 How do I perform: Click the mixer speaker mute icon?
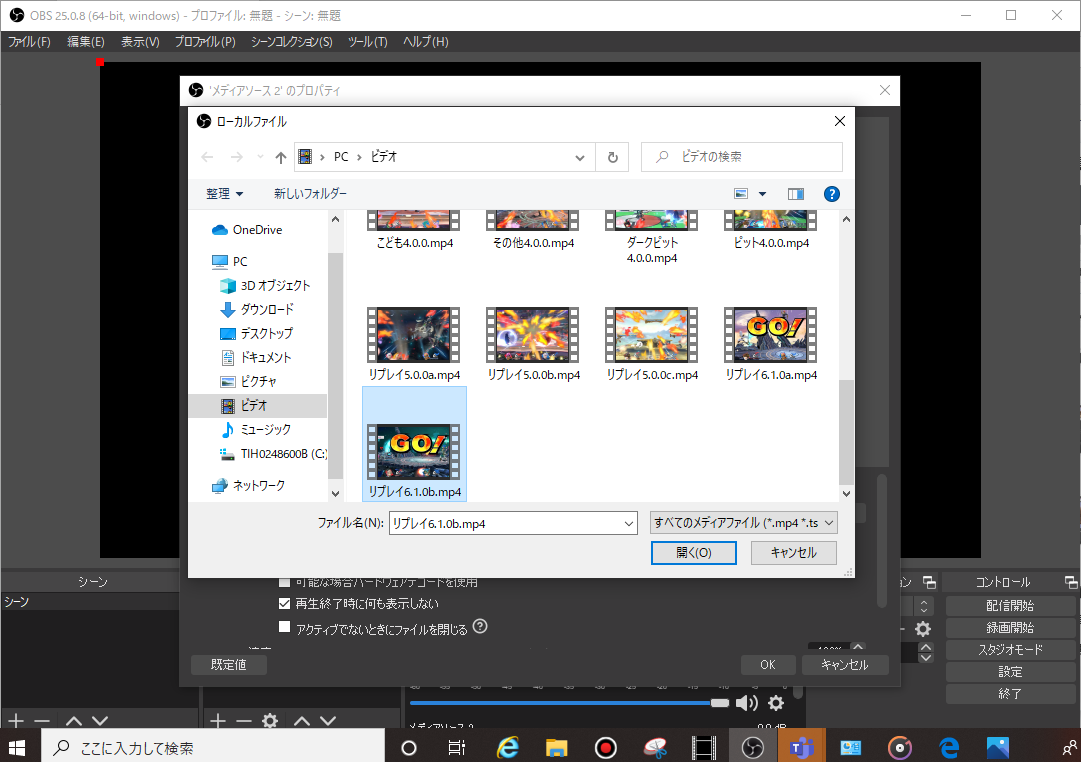(x=747, y=703)
